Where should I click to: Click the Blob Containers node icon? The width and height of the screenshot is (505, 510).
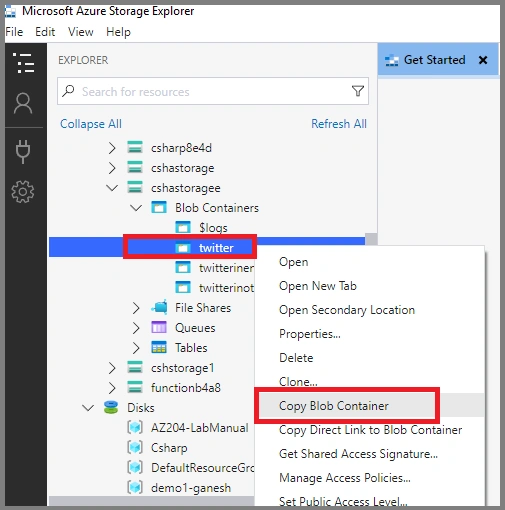click(x=159, y=207)
